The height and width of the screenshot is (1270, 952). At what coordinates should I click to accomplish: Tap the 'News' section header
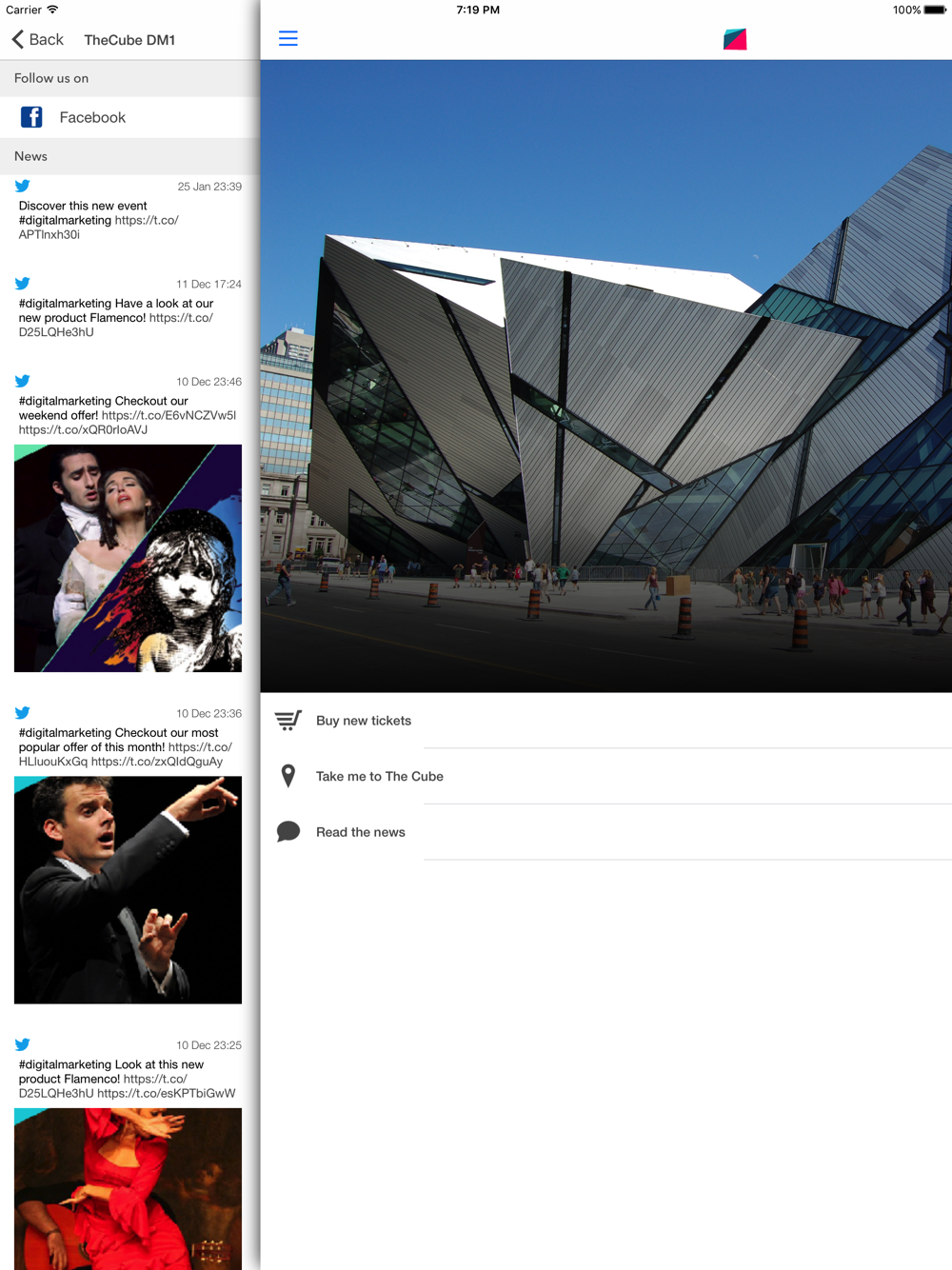click(129, 156)
